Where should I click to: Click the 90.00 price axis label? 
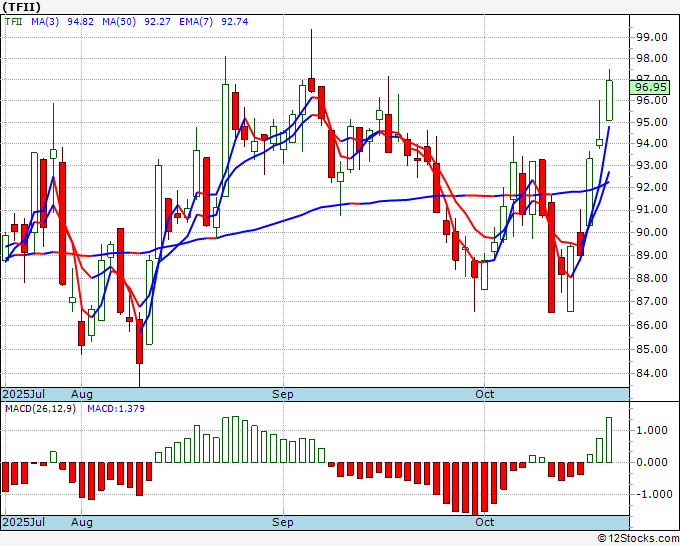click(651, 232)
